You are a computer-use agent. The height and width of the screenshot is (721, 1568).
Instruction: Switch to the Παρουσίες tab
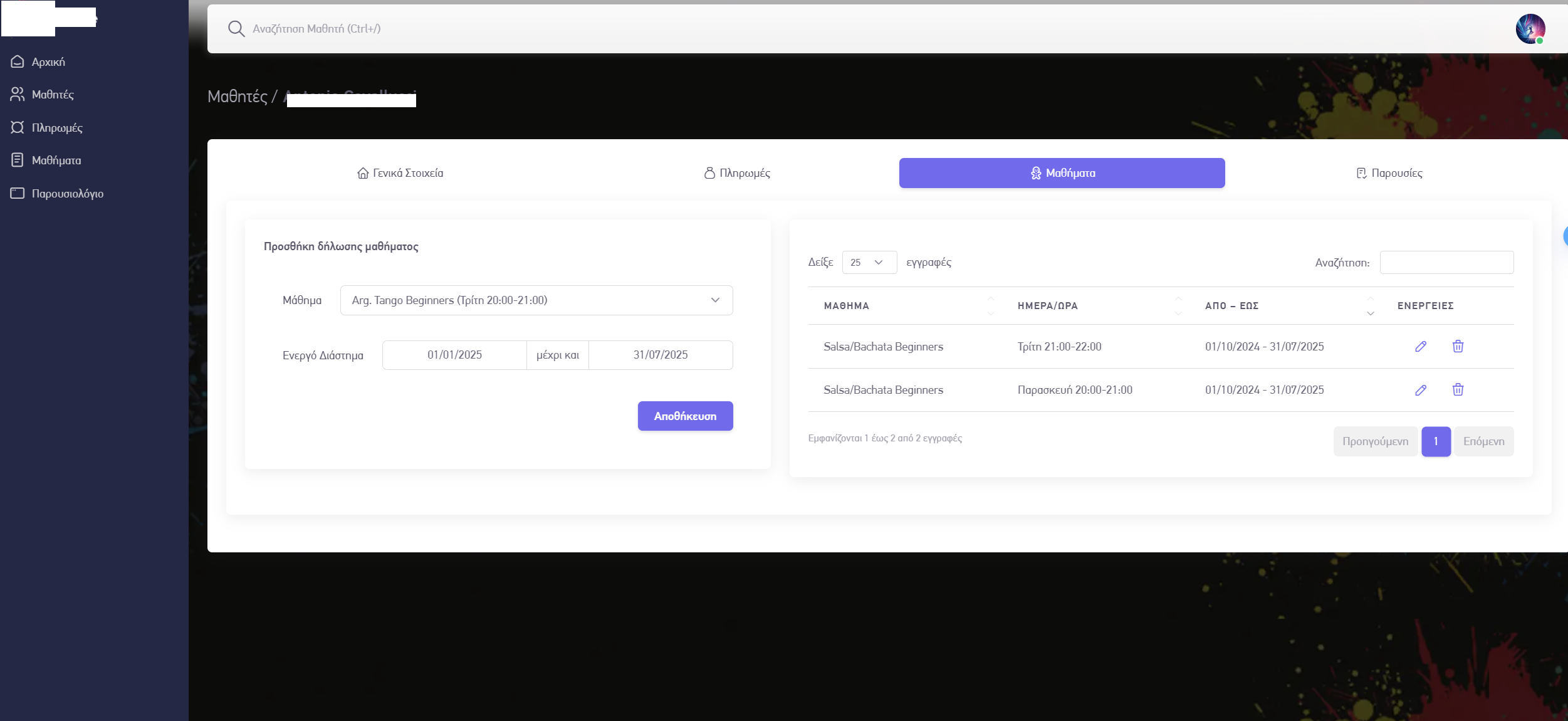click(x=1389, y=173)
